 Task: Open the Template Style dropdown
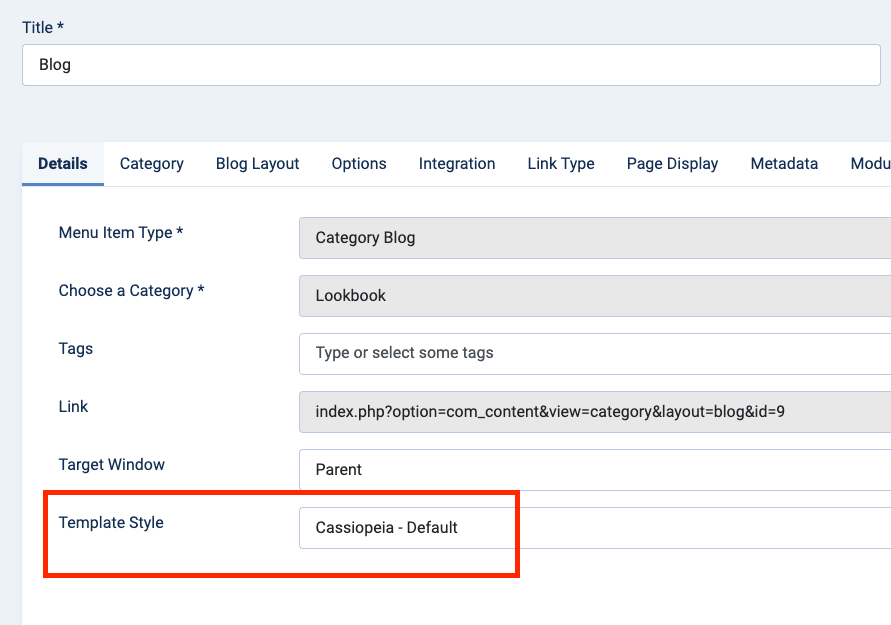tap(594, 527)
